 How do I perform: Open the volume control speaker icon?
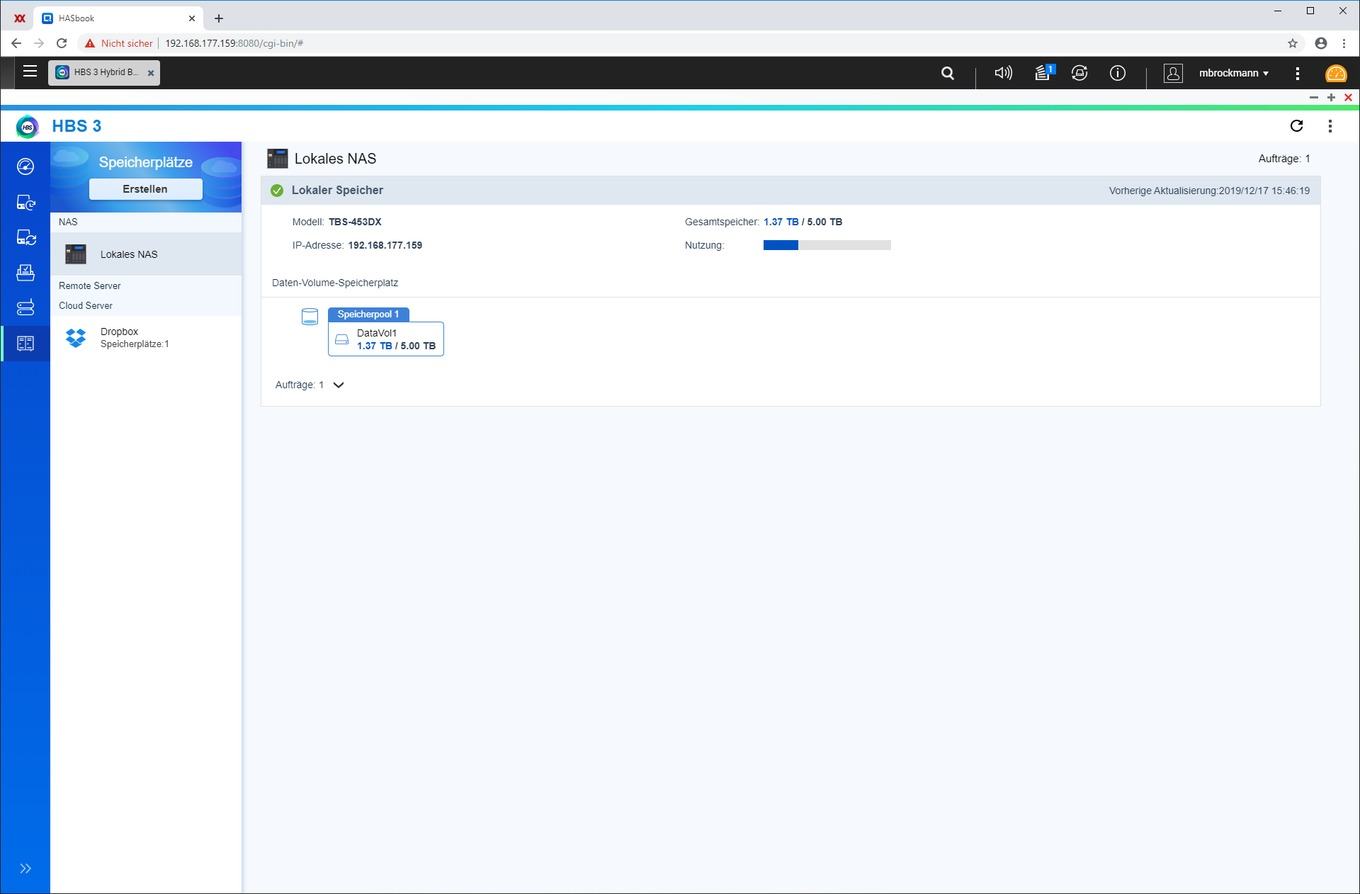(x=1003, y=73)
